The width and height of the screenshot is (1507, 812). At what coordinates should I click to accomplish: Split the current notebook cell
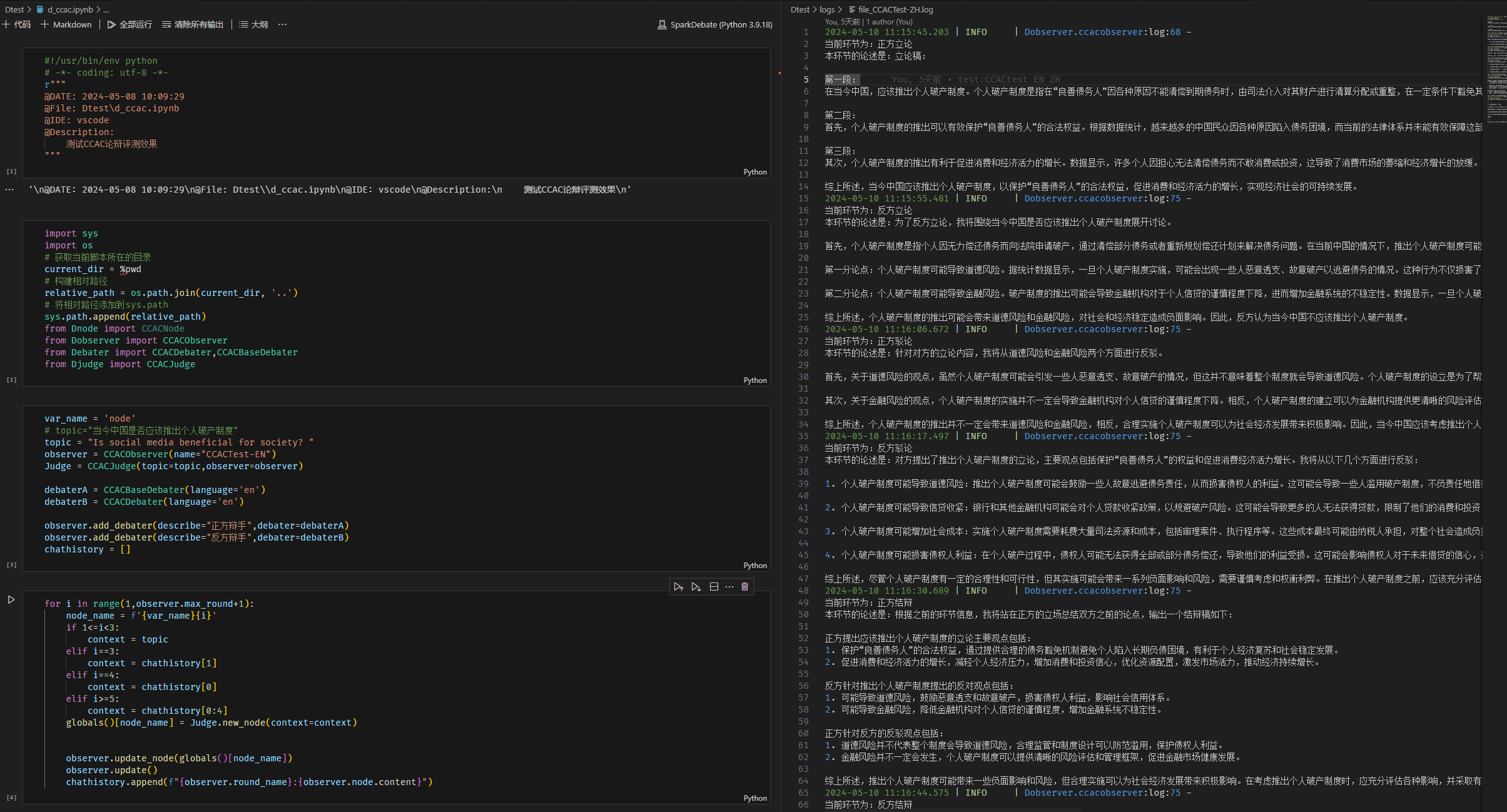click(x=714, y=587)
